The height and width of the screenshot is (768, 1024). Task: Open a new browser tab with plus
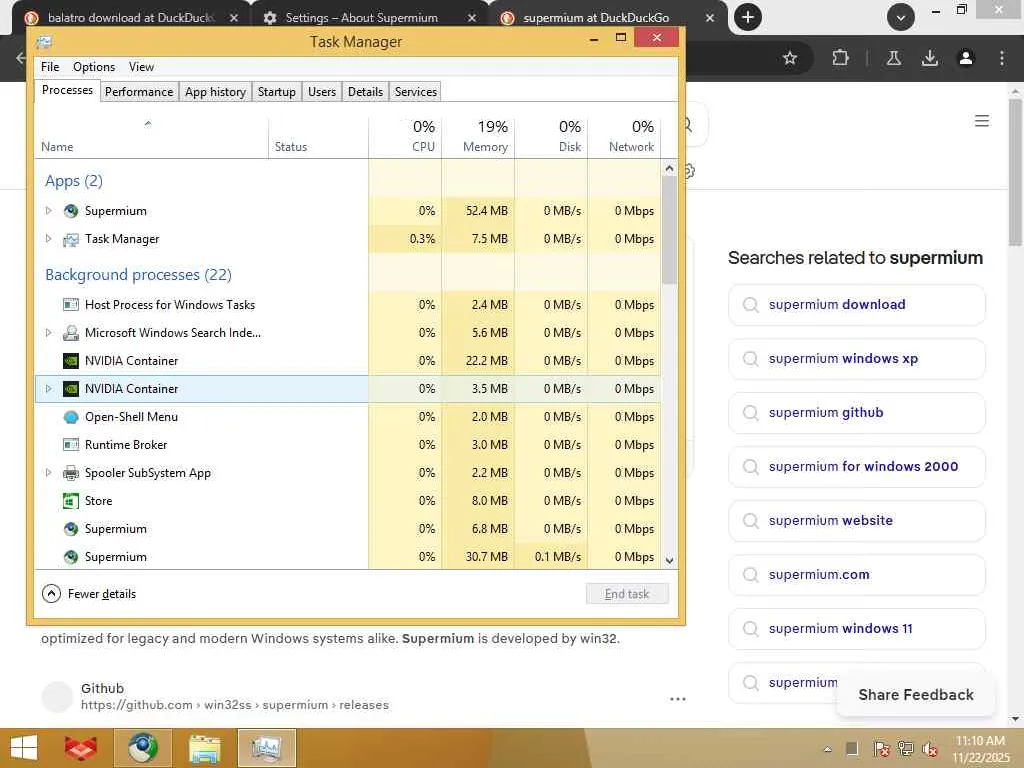(748, 17)
